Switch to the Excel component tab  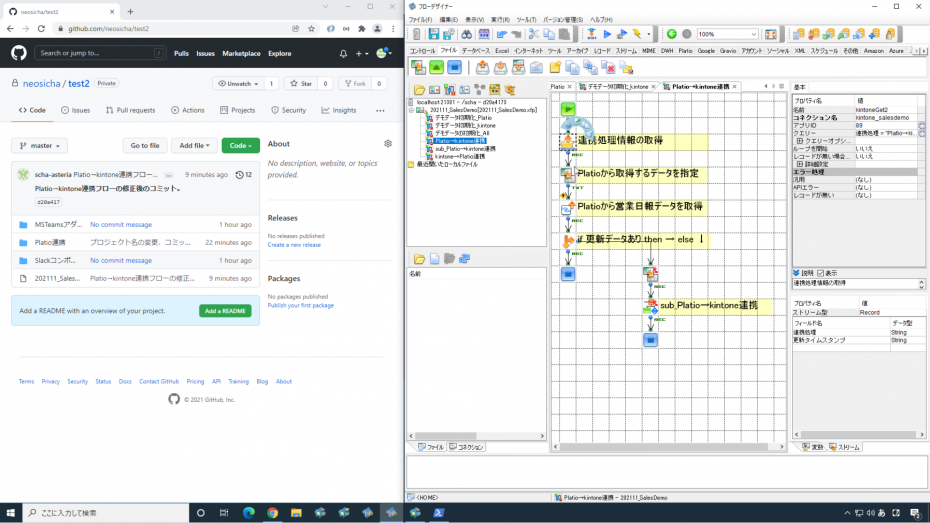[502, 51]
